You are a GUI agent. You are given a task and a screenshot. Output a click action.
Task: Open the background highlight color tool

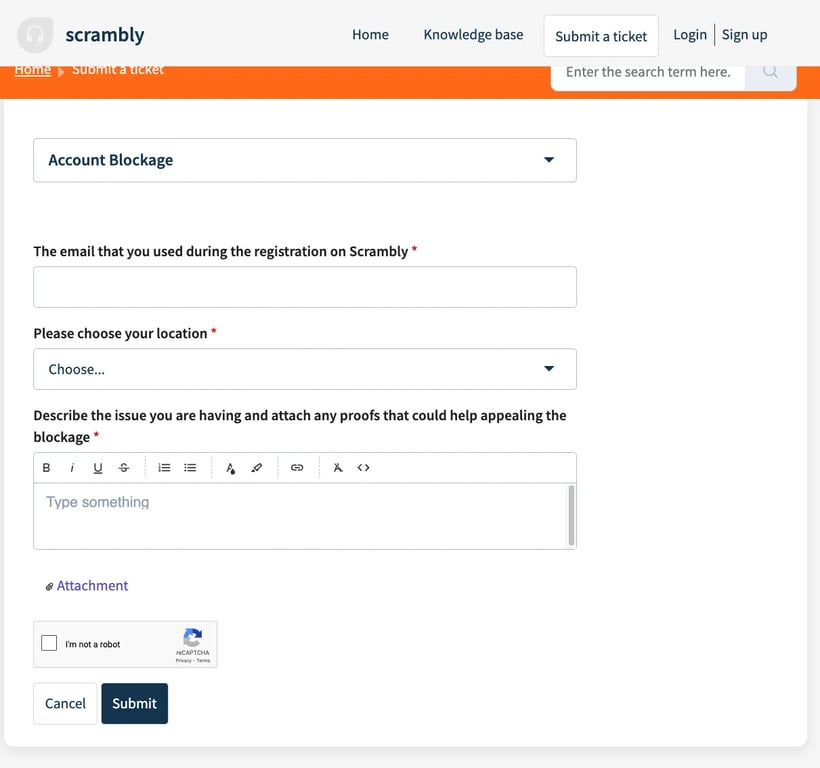point(257,468)
